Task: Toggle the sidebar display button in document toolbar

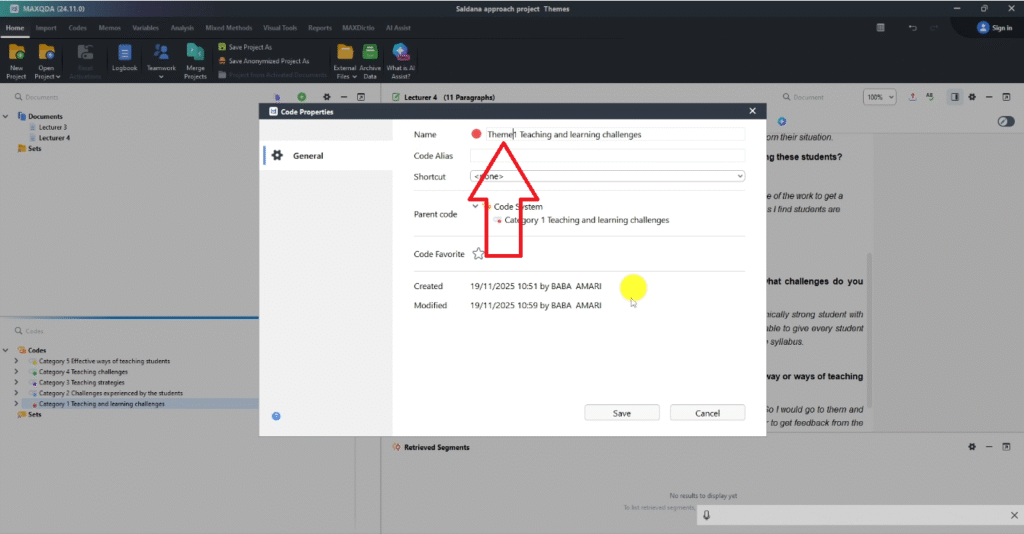Action: (954, 97)
